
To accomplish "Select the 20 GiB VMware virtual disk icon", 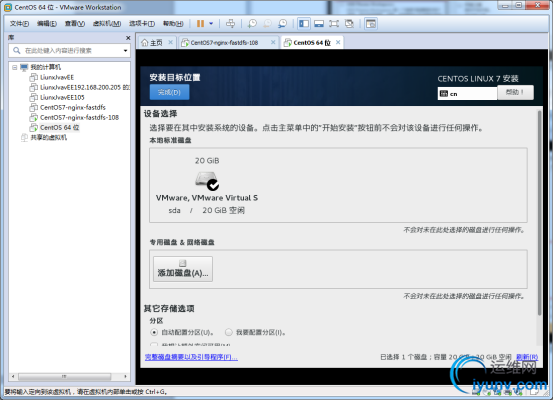I will point(207,181).
